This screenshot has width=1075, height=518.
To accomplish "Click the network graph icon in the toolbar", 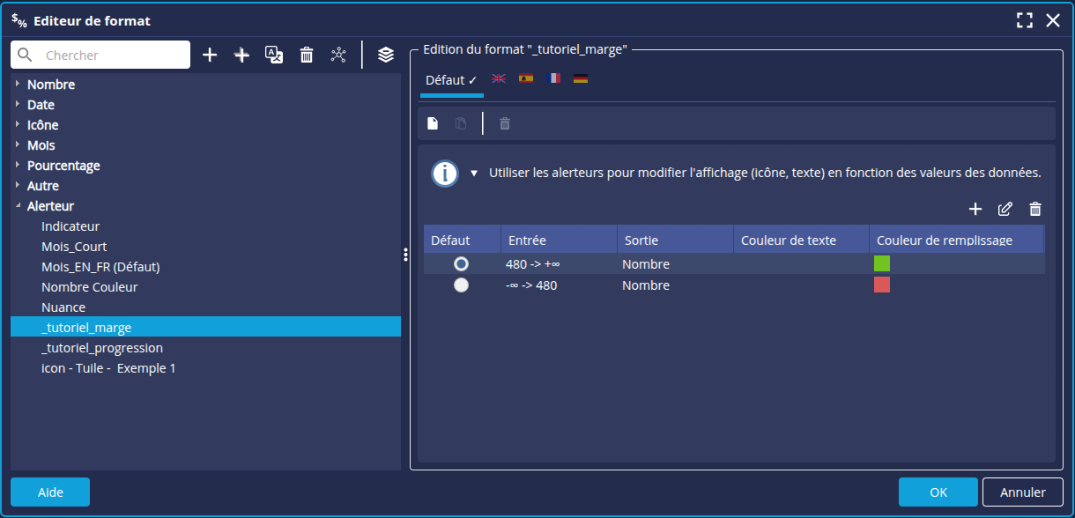I will point(339,55).
